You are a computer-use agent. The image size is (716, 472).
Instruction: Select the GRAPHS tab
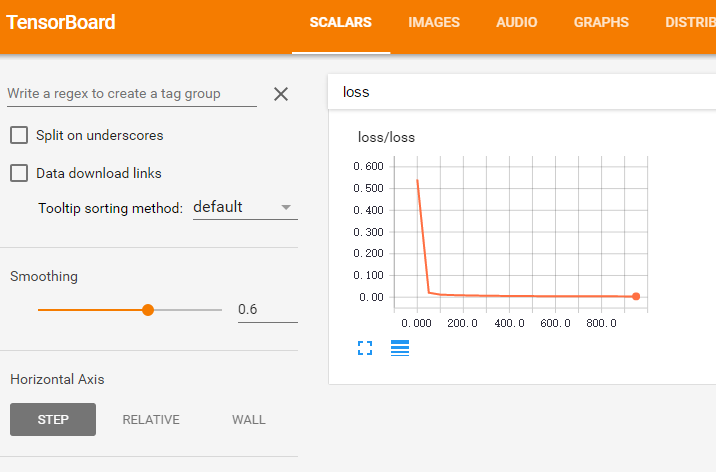click(601, 22)
